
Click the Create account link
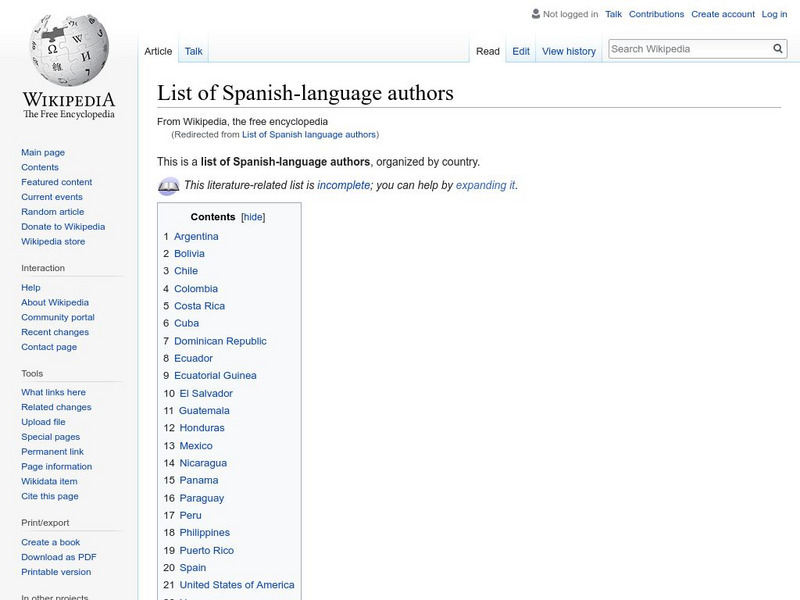click(x=723, y=14)
